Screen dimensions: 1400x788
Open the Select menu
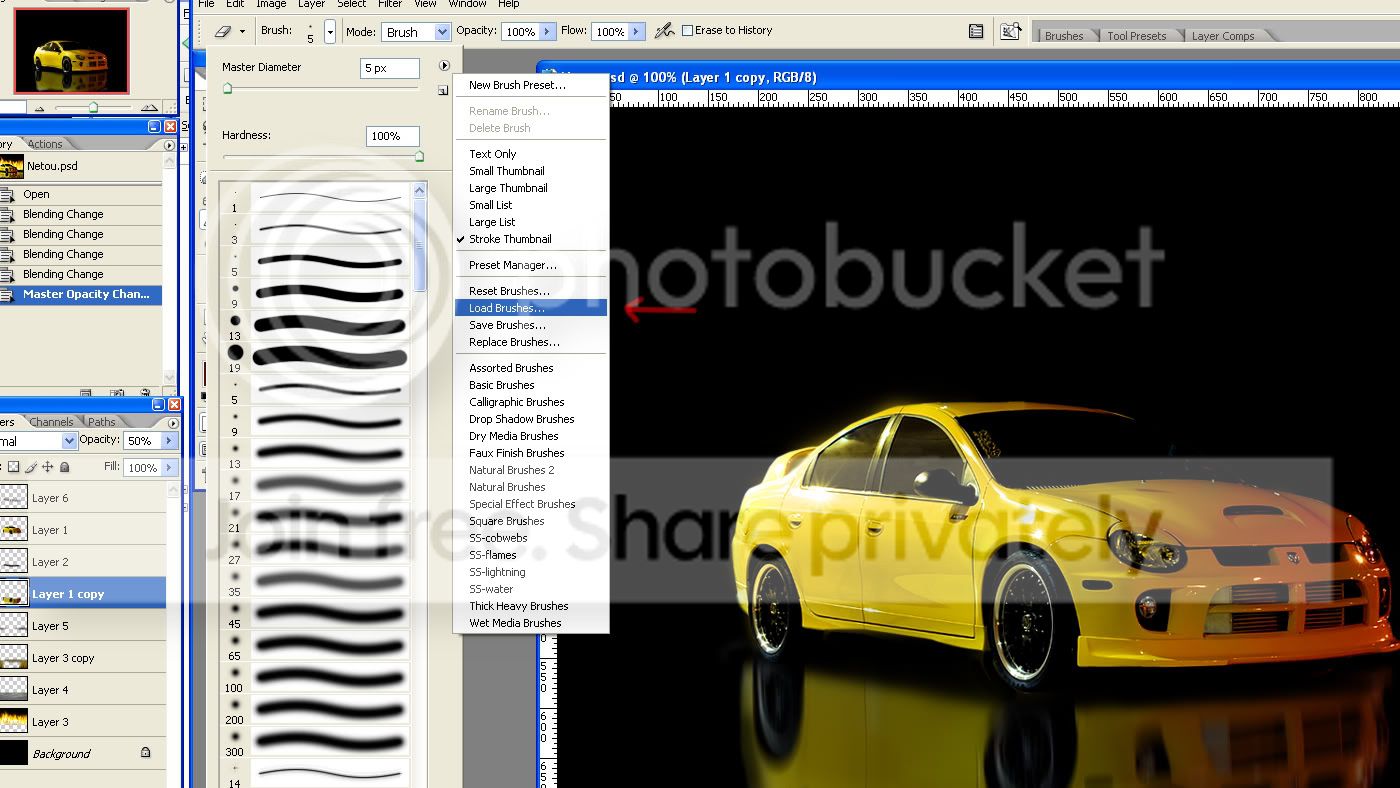pyautogui.click(x=351, y=4)
